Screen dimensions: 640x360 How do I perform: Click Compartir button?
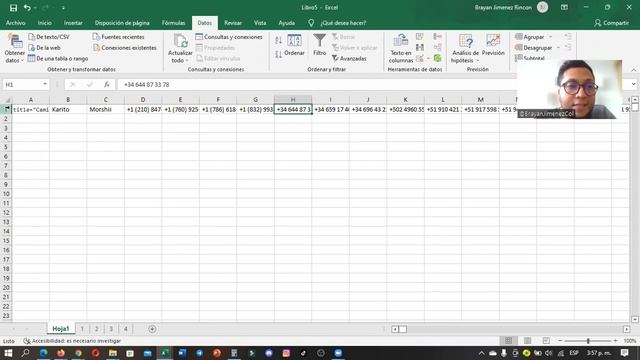(611, 23)
